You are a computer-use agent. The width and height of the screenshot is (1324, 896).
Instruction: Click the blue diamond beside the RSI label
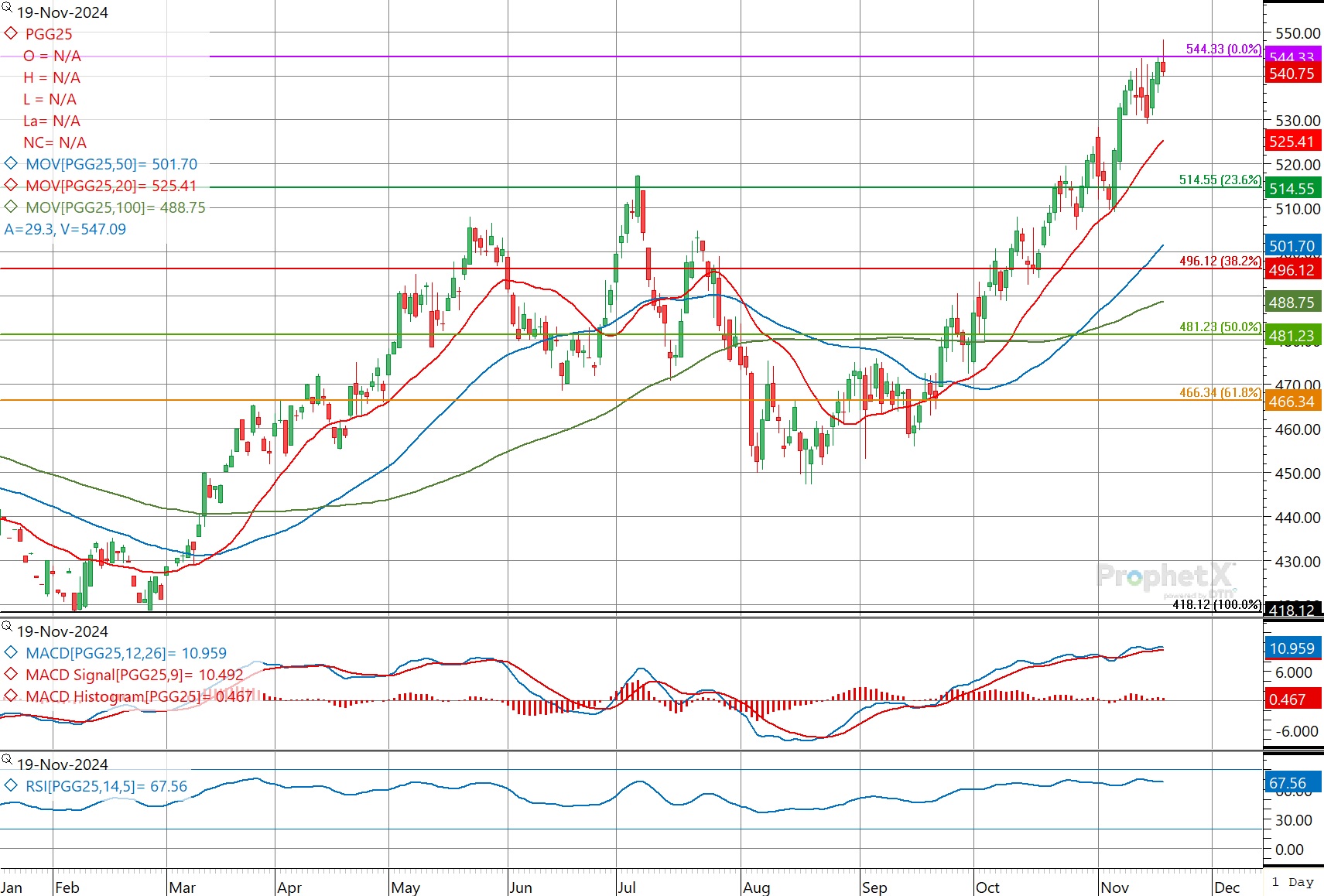click(x=11, y=785)
